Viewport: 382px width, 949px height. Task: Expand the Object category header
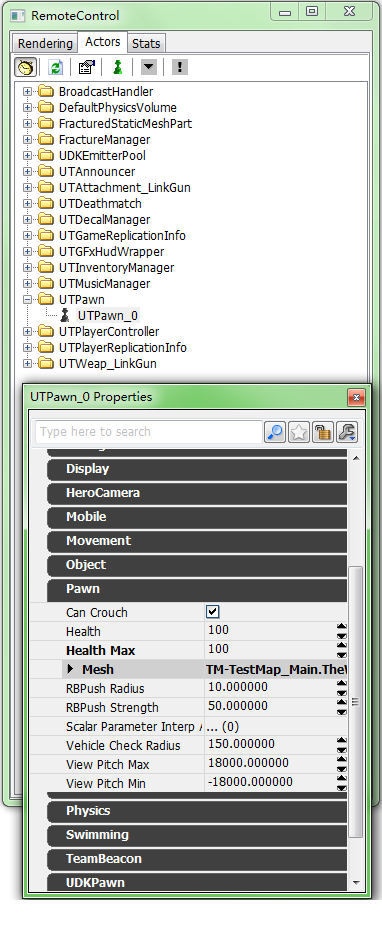tap(197, 565)
